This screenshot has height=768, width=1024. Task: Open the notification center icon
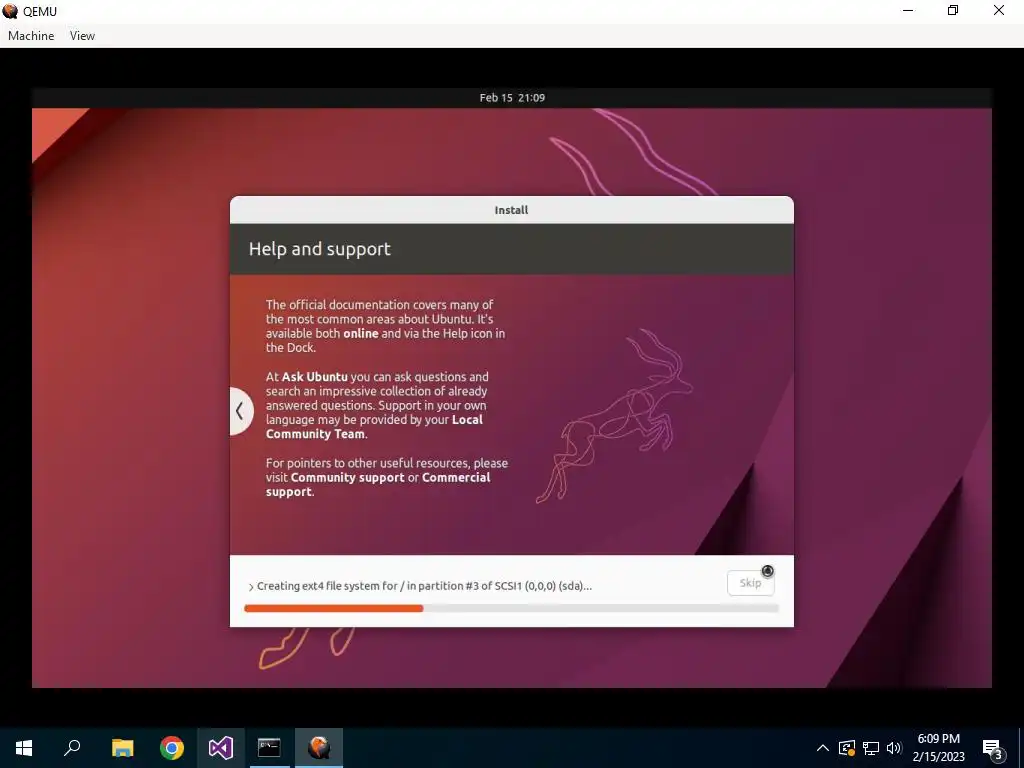click(993, 749)
